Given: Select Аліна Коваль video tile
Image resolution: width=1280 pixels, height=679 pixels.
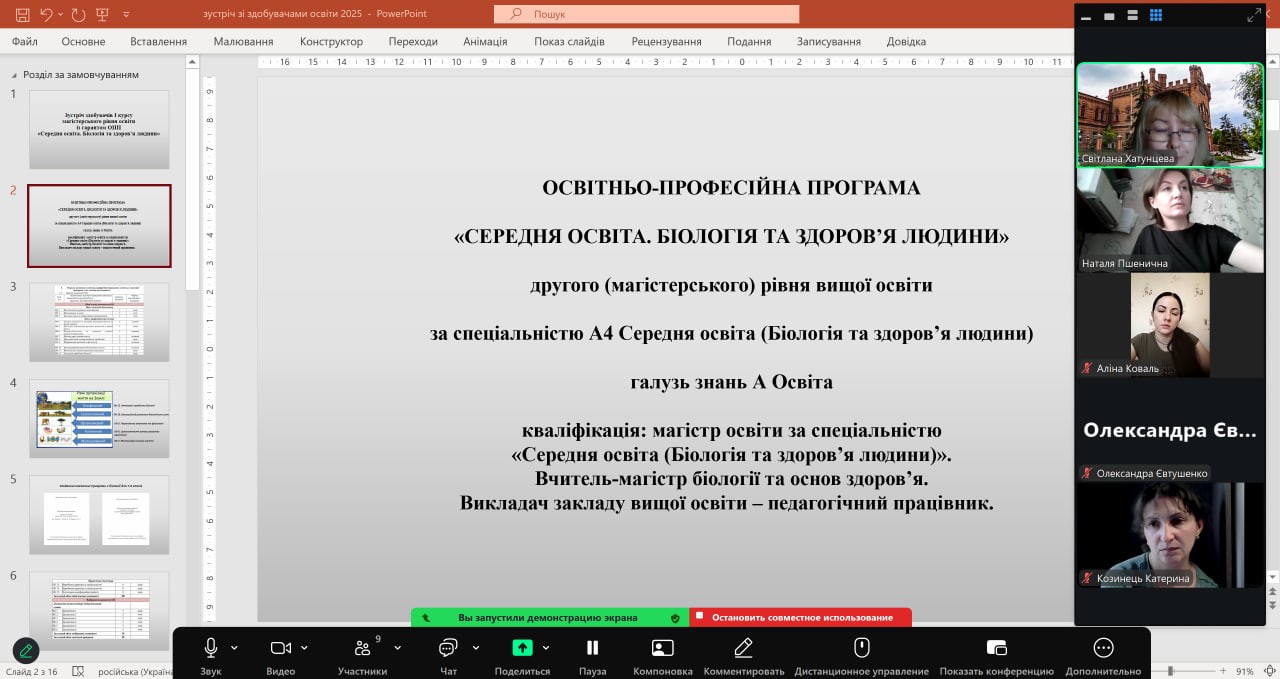Looking at the screenshot, I should [x=1170, y=325].
